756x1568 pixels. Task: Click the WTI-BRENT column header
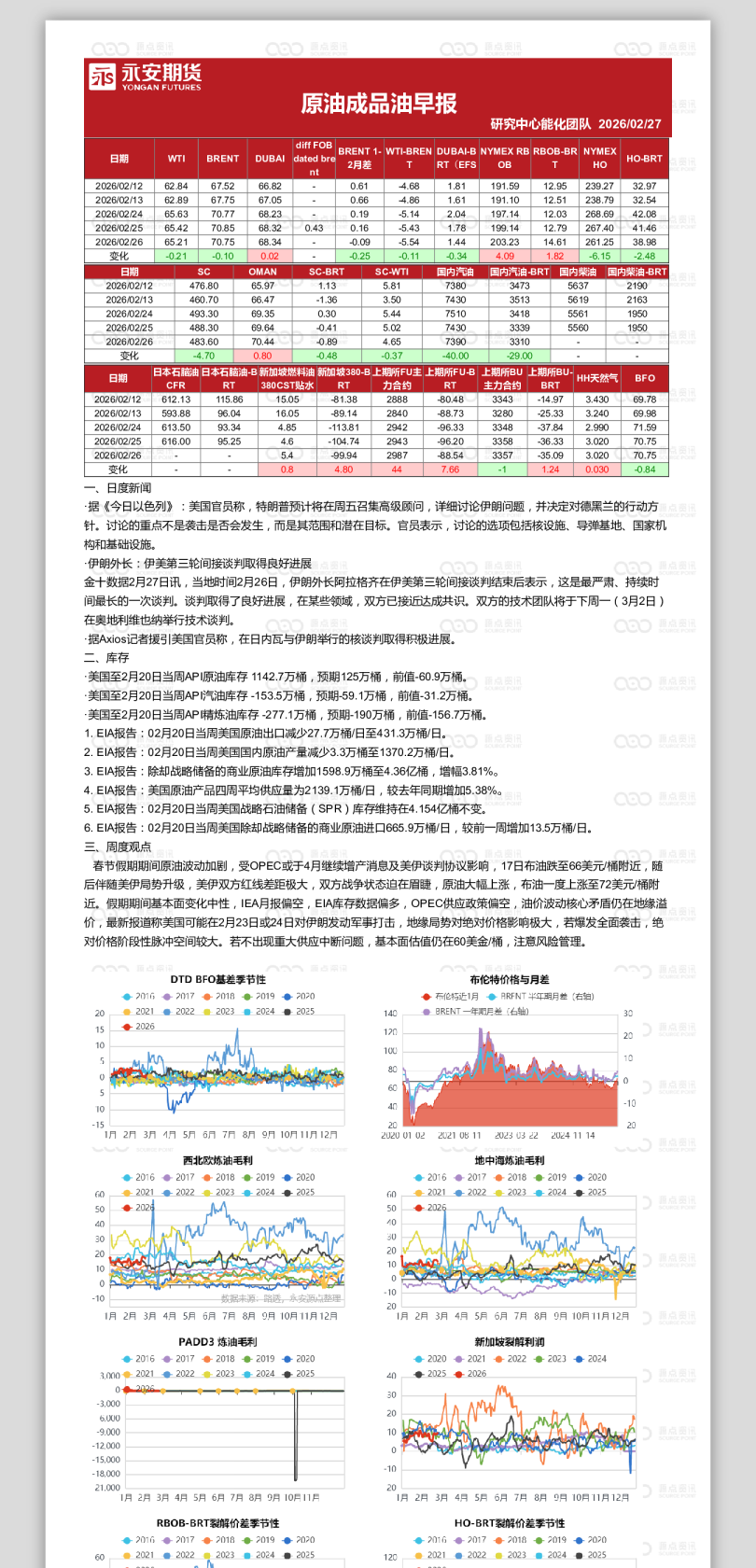click(409, 159)
